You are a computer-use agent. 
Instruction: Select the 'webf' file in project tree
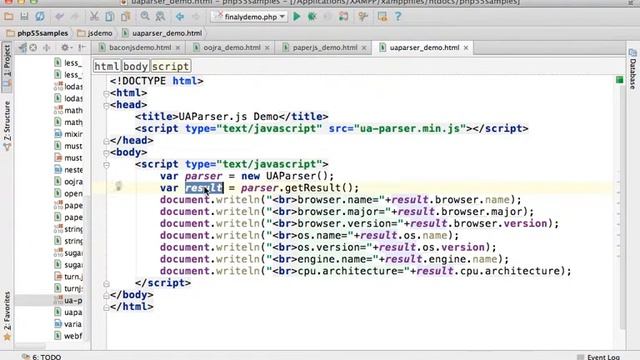(x=69, y=336)
